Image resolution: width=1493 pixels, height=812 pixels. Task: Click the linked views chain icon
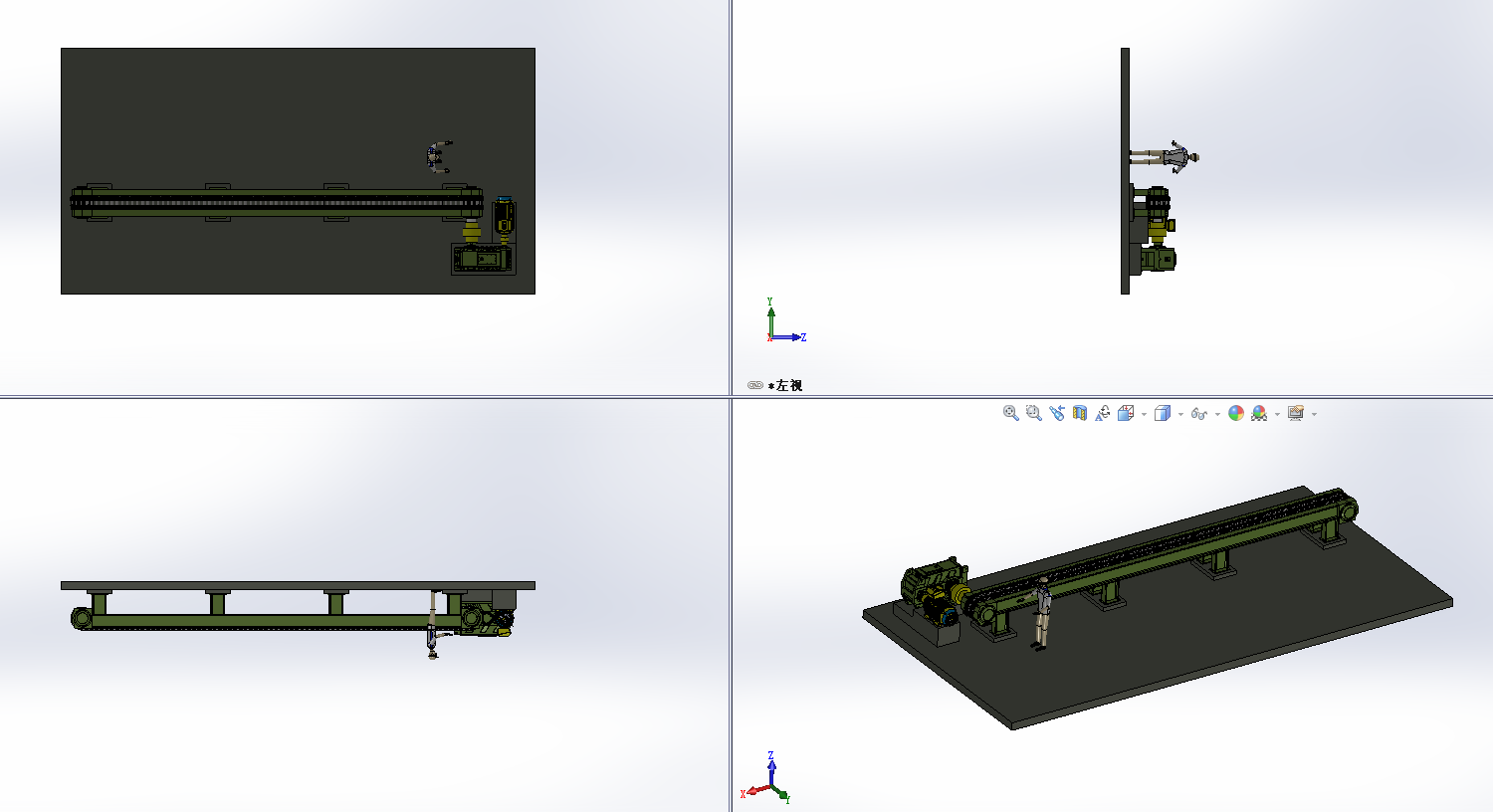755,385
